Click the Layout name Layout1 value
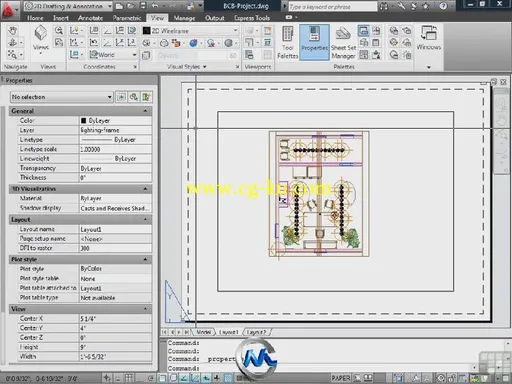This screenshot has width=512, height=384. [x=115, y=229]
